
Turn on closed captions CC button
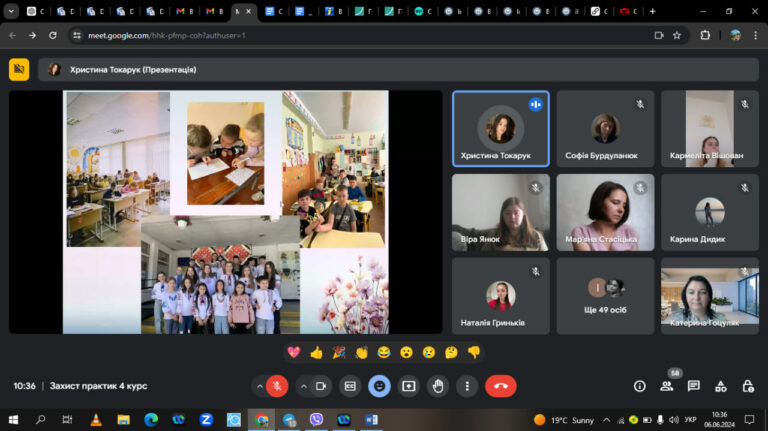point(350,386)
